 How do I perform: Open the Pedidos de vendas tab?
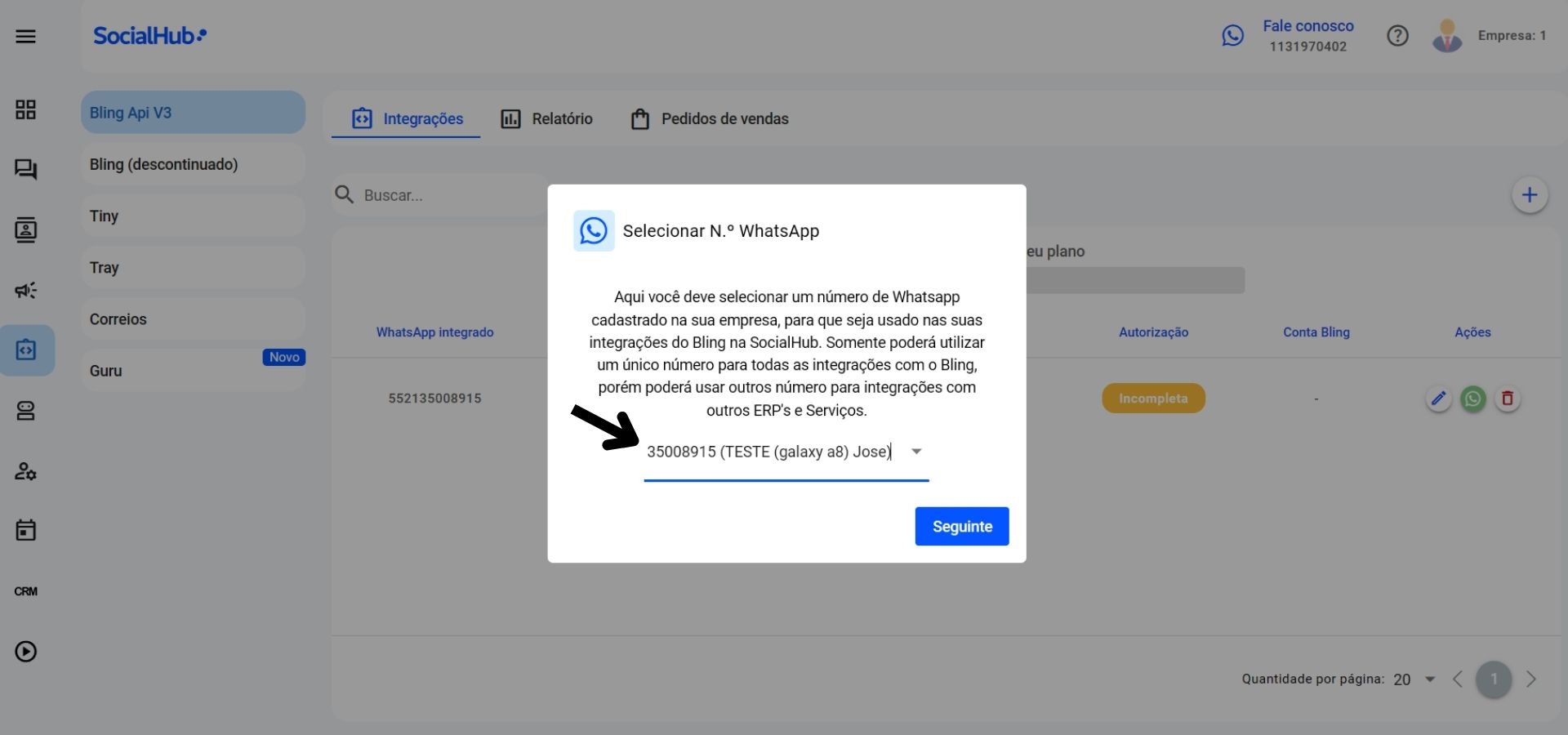[724, 119]
